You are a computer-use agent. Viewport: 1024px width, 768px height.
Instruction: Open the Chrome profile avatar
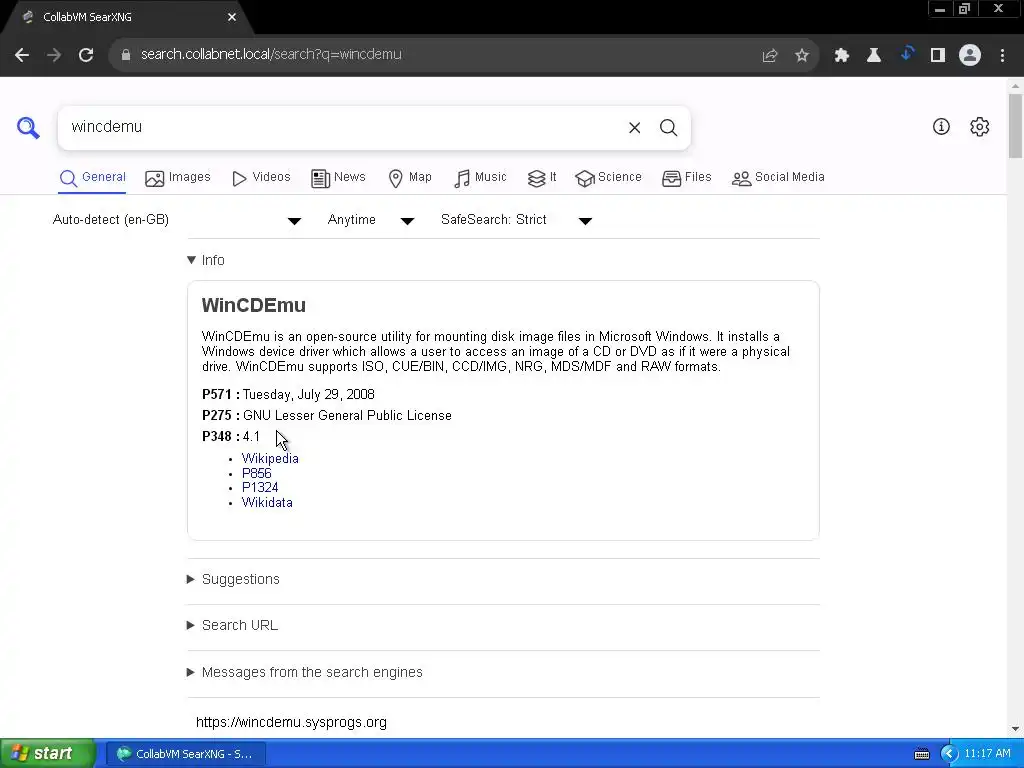[970, 56]
